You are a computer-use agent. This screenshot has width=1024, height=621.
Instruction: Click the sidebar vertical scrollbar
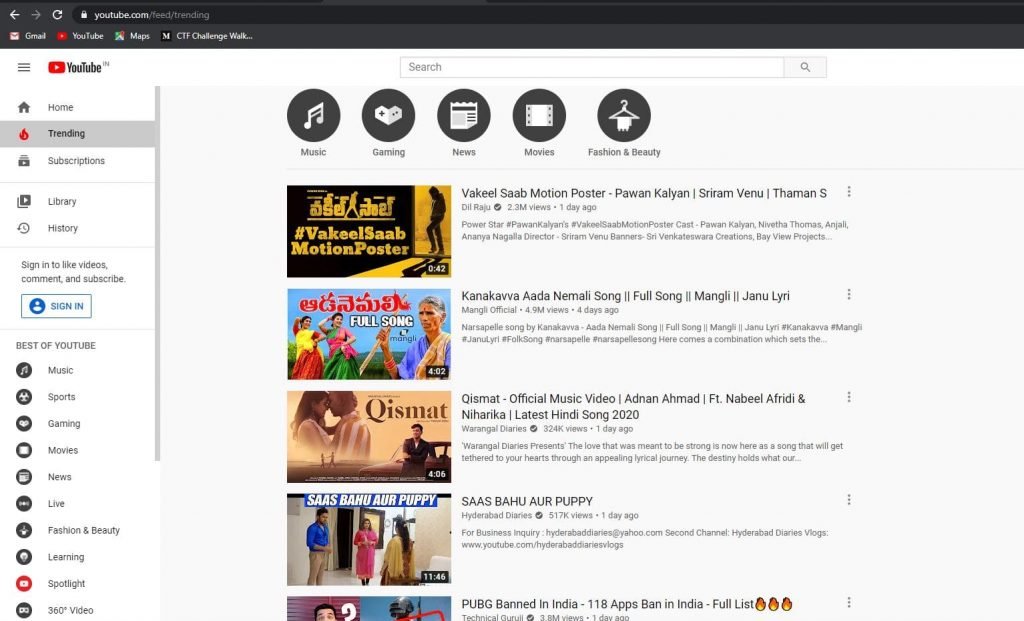pos(157,273)
